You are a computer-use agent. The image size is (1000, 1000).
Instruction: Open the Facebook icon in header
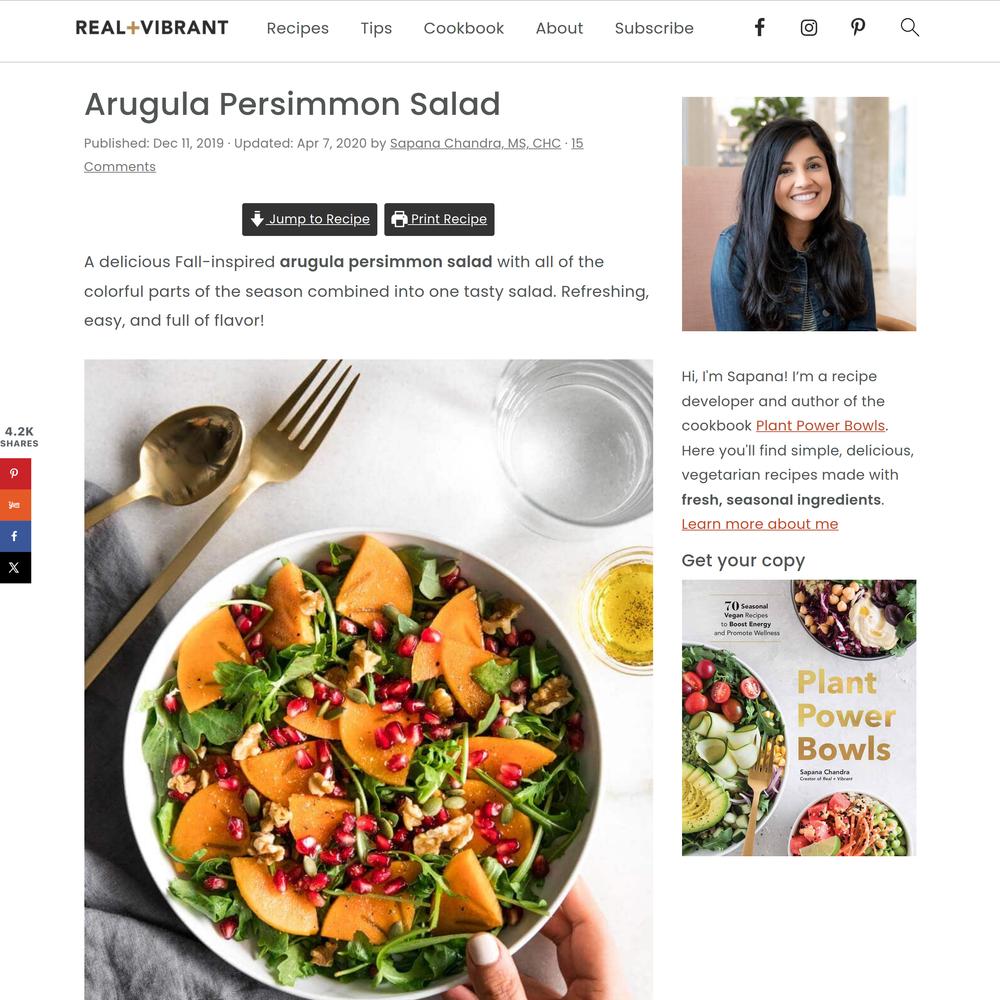click(760, 27)
